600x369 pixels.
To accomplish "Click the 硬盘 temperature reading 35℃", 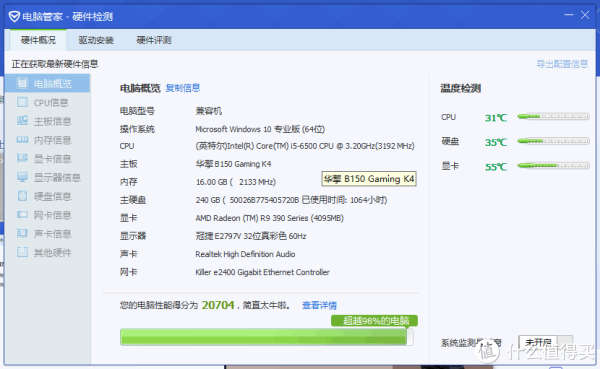I will 496,142.
